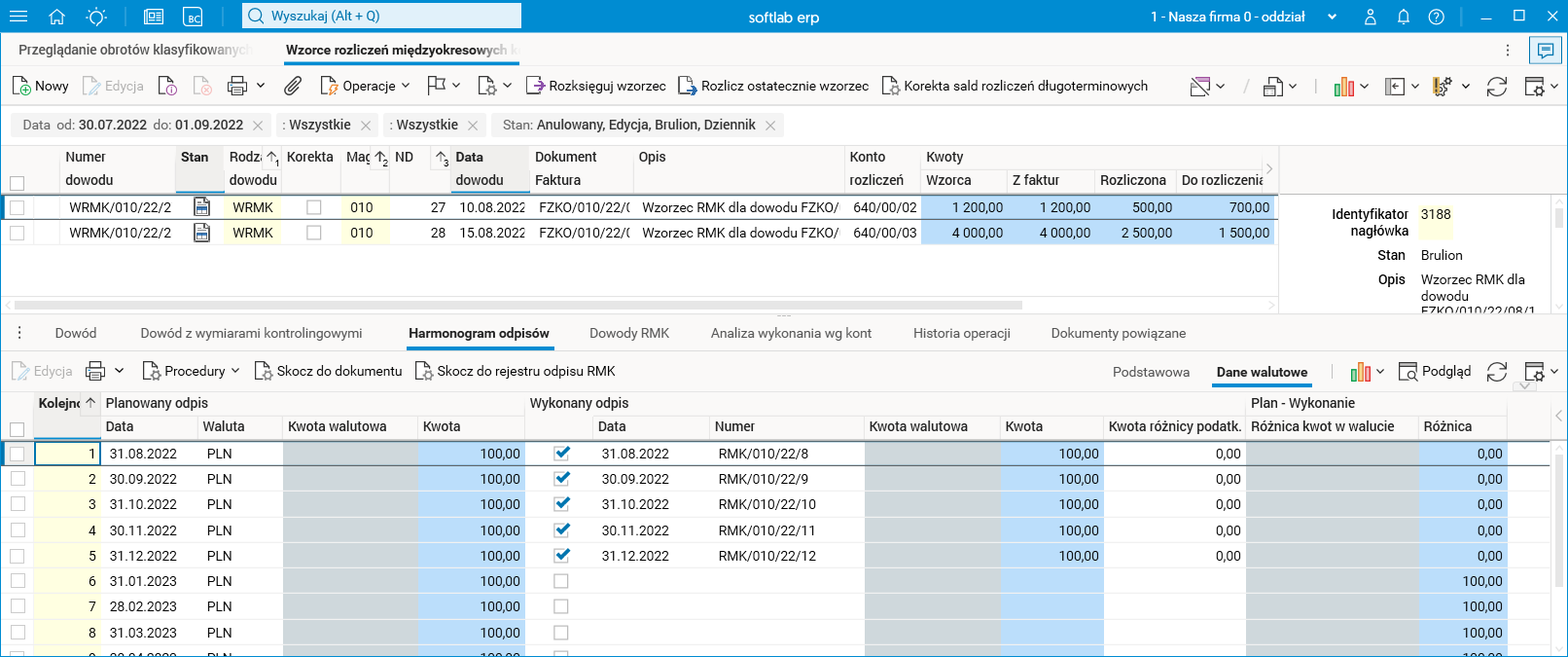Open the Historia operacji tab
This screenshot has height=657, width=1568.
click(x=961, y=333)
